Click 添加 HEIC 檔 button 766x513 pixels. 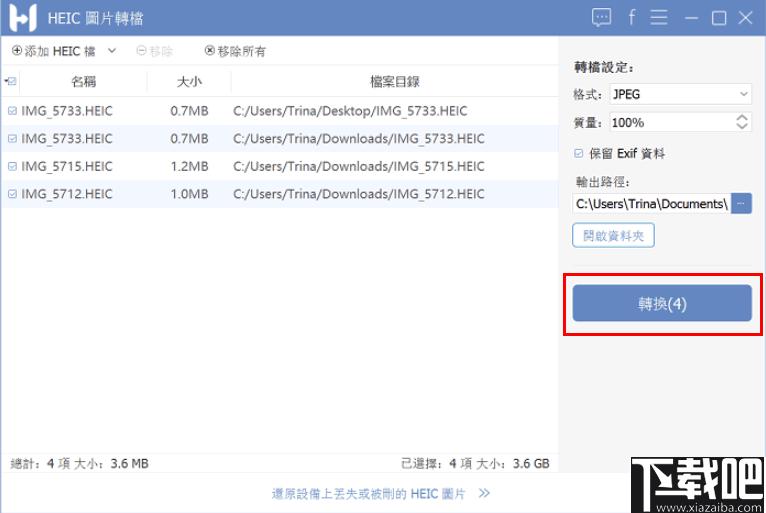54,51
